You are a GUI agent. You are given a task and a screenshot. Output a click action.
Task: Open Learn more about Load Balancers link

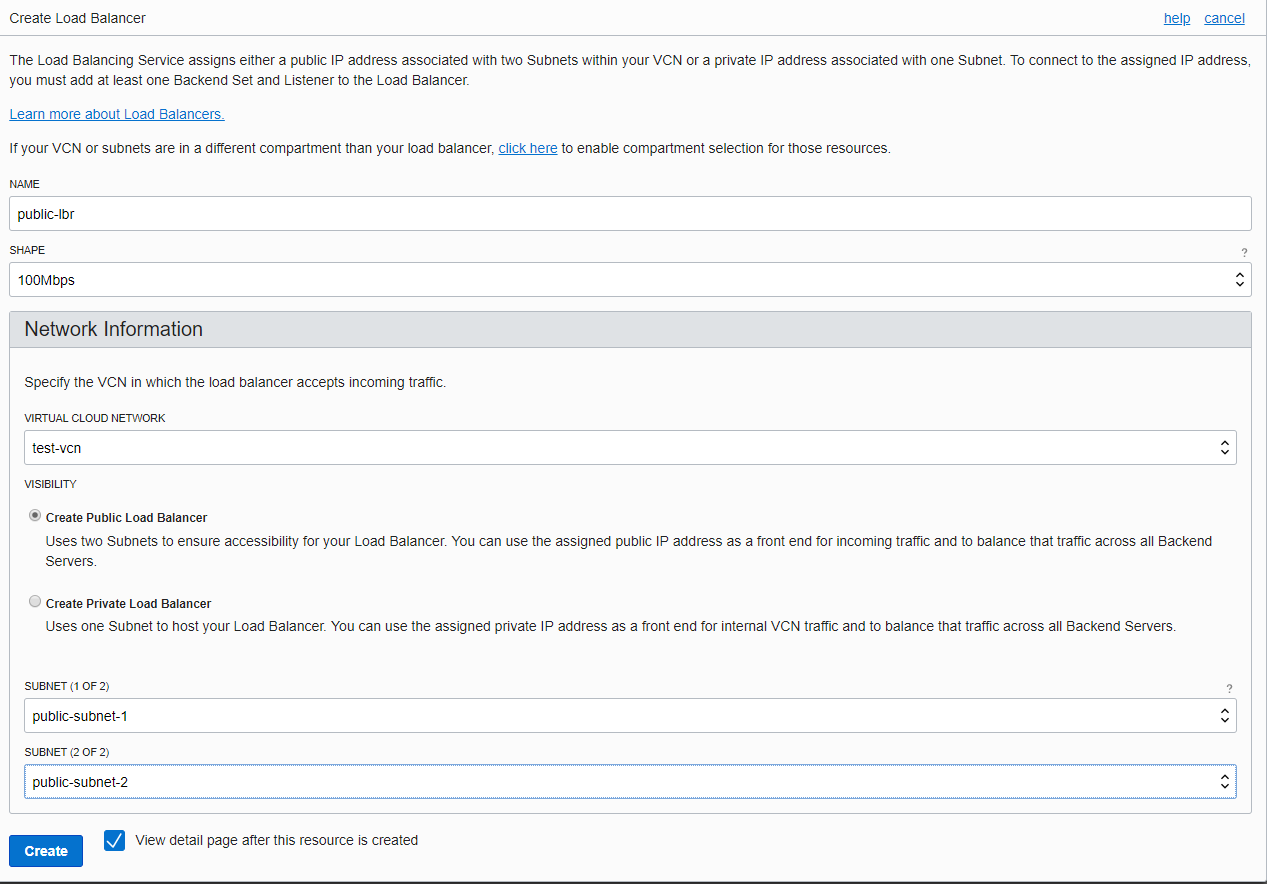tap(117, 114)
